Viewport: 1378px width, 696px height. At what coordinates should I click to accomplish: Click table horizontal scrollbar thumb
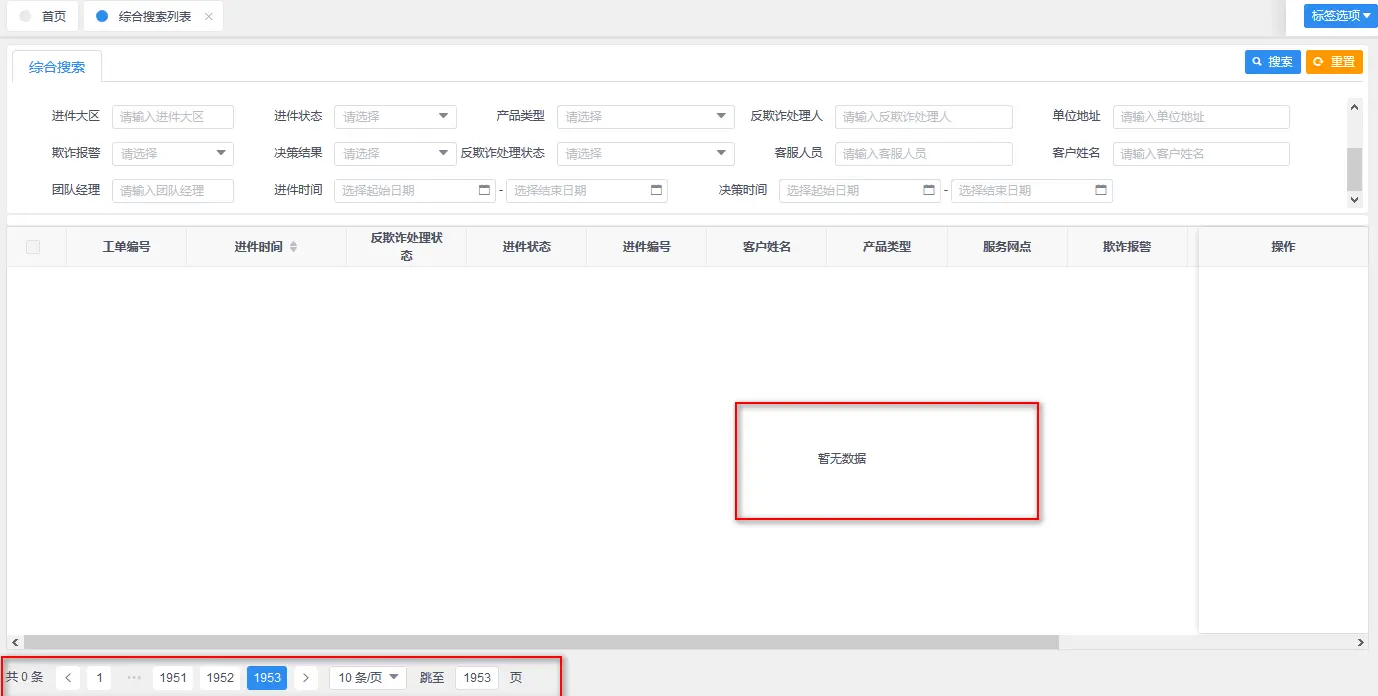click(x=541, y=642)
